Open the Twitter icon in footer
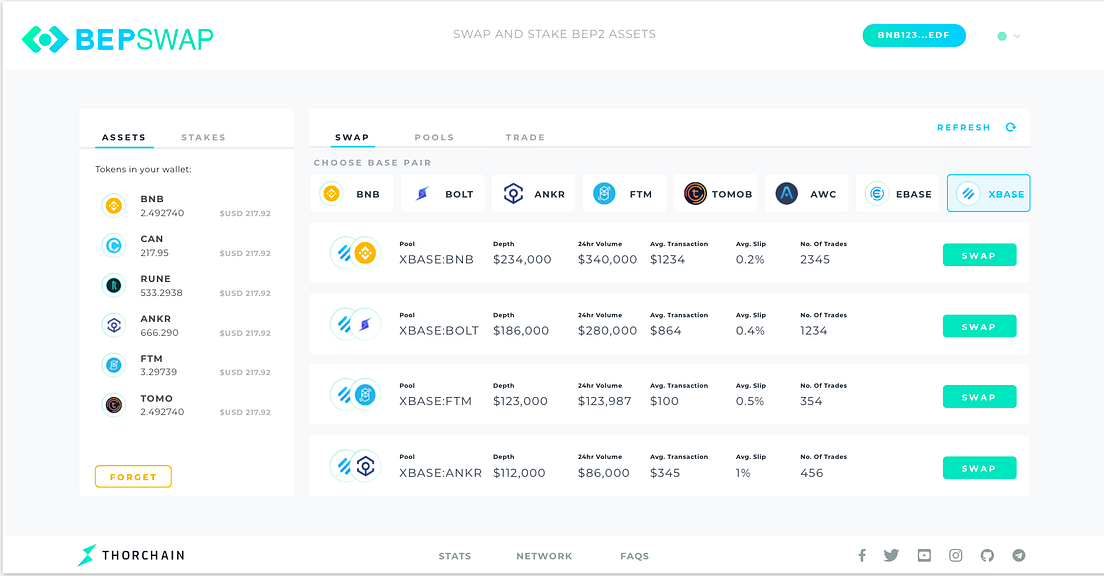 891,556
